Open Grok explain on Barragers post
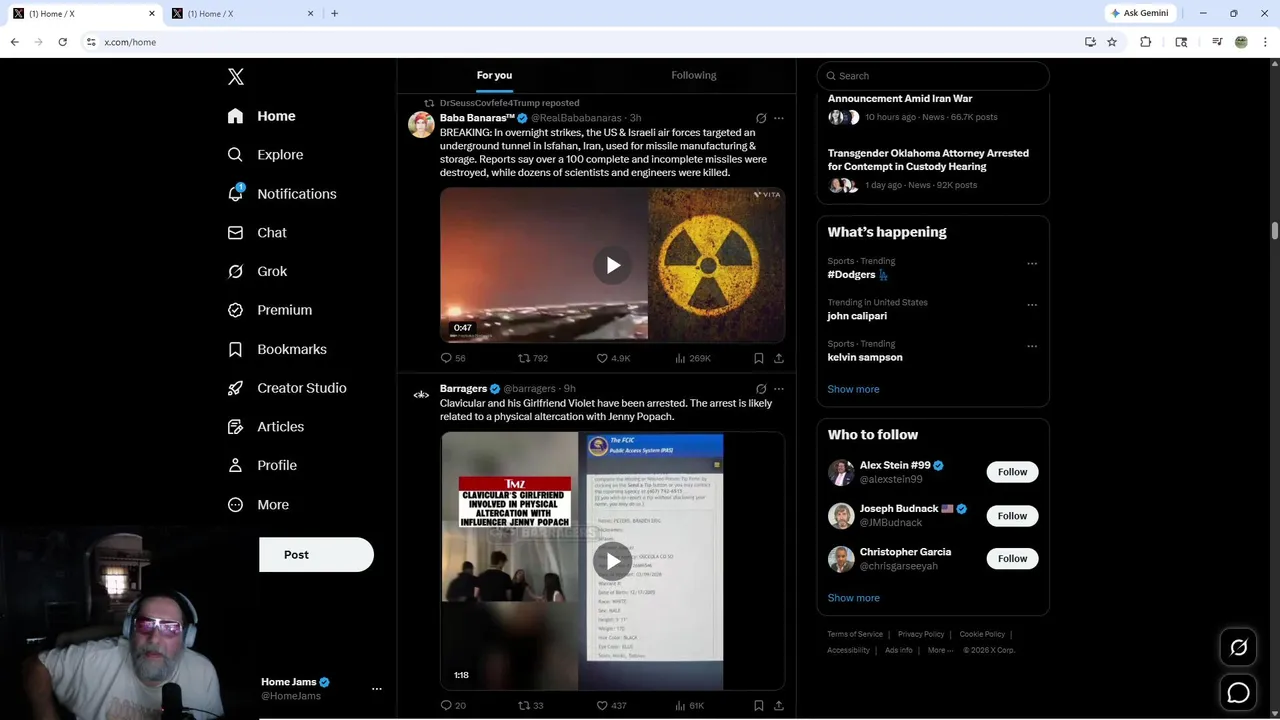 (x=761, y=389)
